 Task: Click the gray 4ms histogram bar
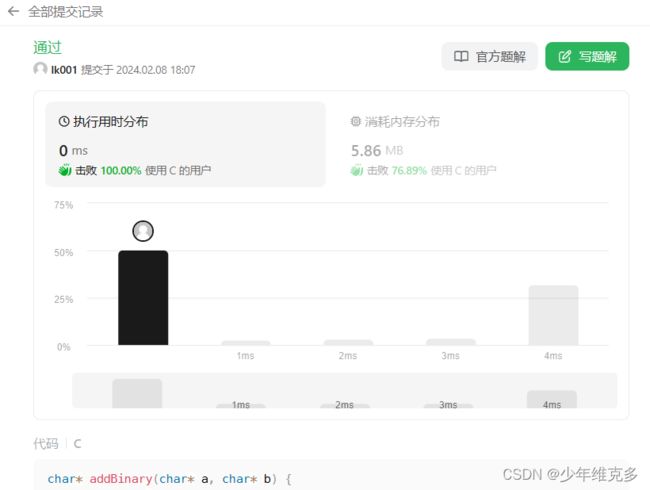[553, 315]
